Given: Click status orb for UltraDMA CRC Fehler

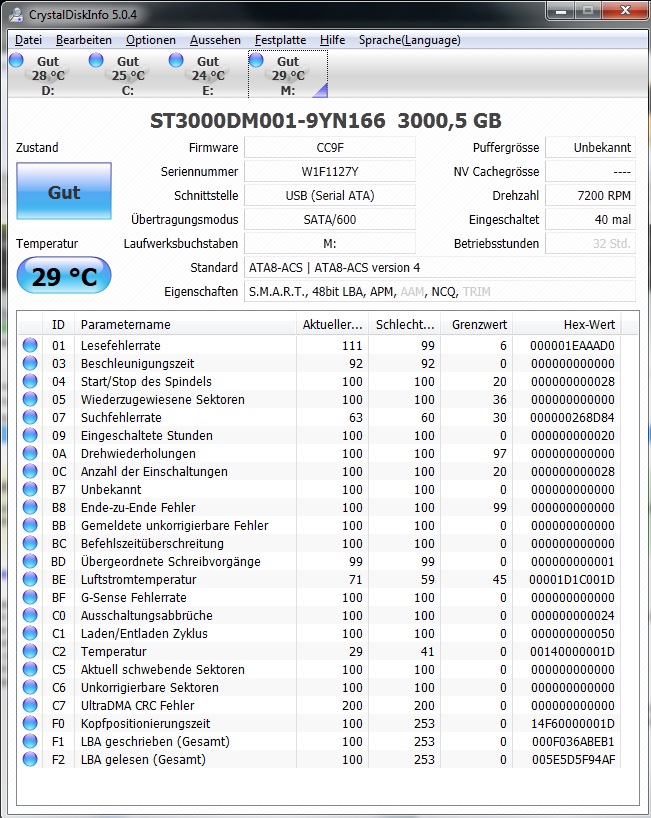Looking at the screenshot, I should [x=30, y=705].
